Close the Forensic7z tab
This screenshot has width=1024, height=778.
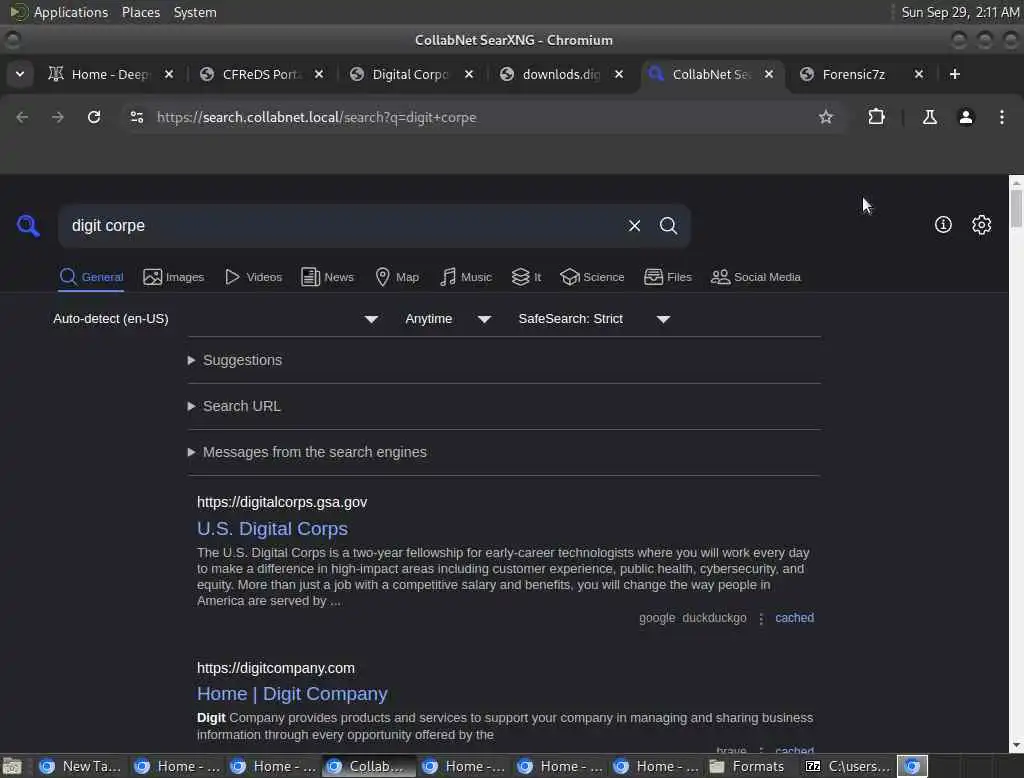coord(919,74)
